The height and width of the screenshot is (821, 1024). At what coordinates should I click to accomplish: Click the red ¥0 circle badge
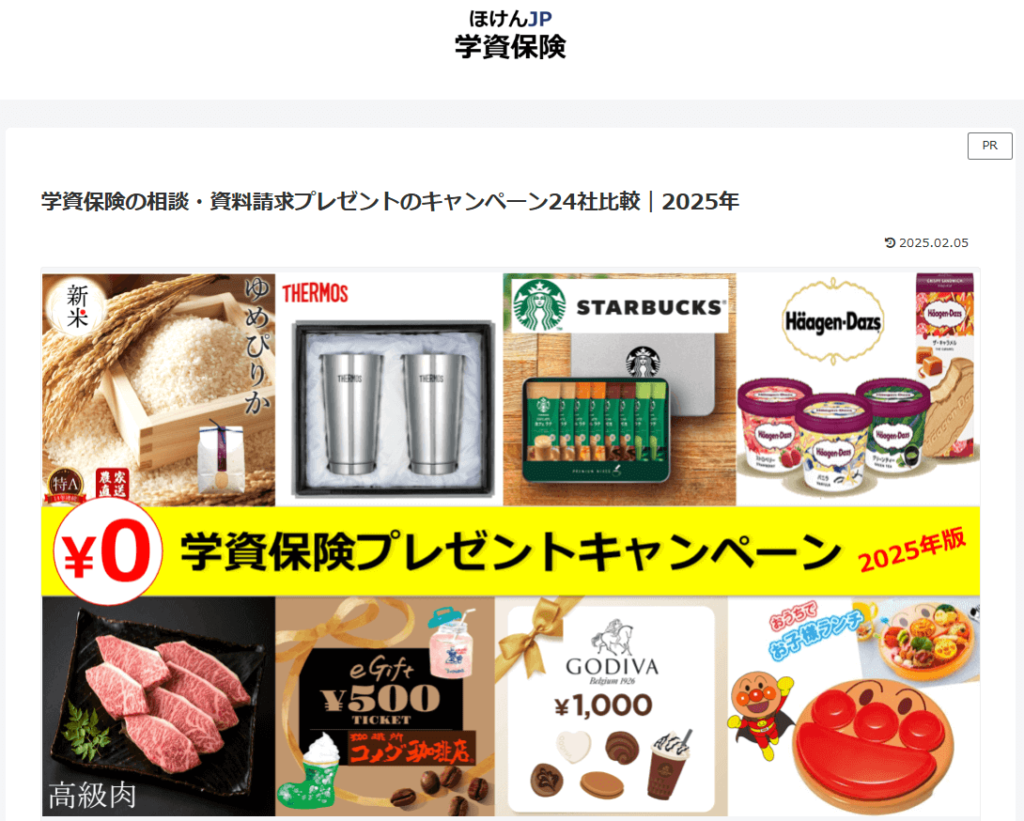click(x=108, y=552)
